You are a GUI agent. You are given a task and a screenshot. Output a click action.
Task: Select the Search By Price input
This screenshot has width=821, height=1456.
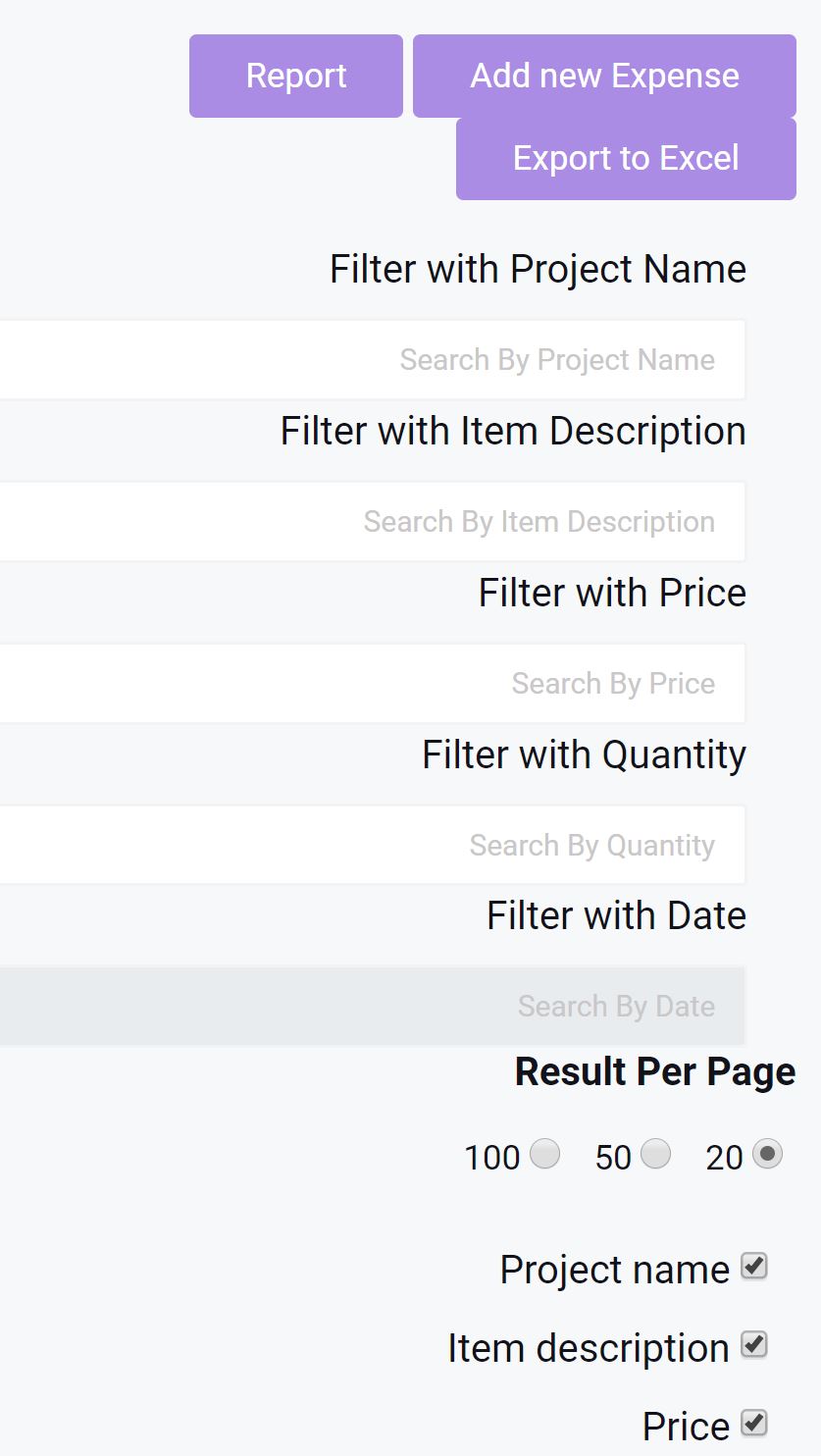(373, 684)
